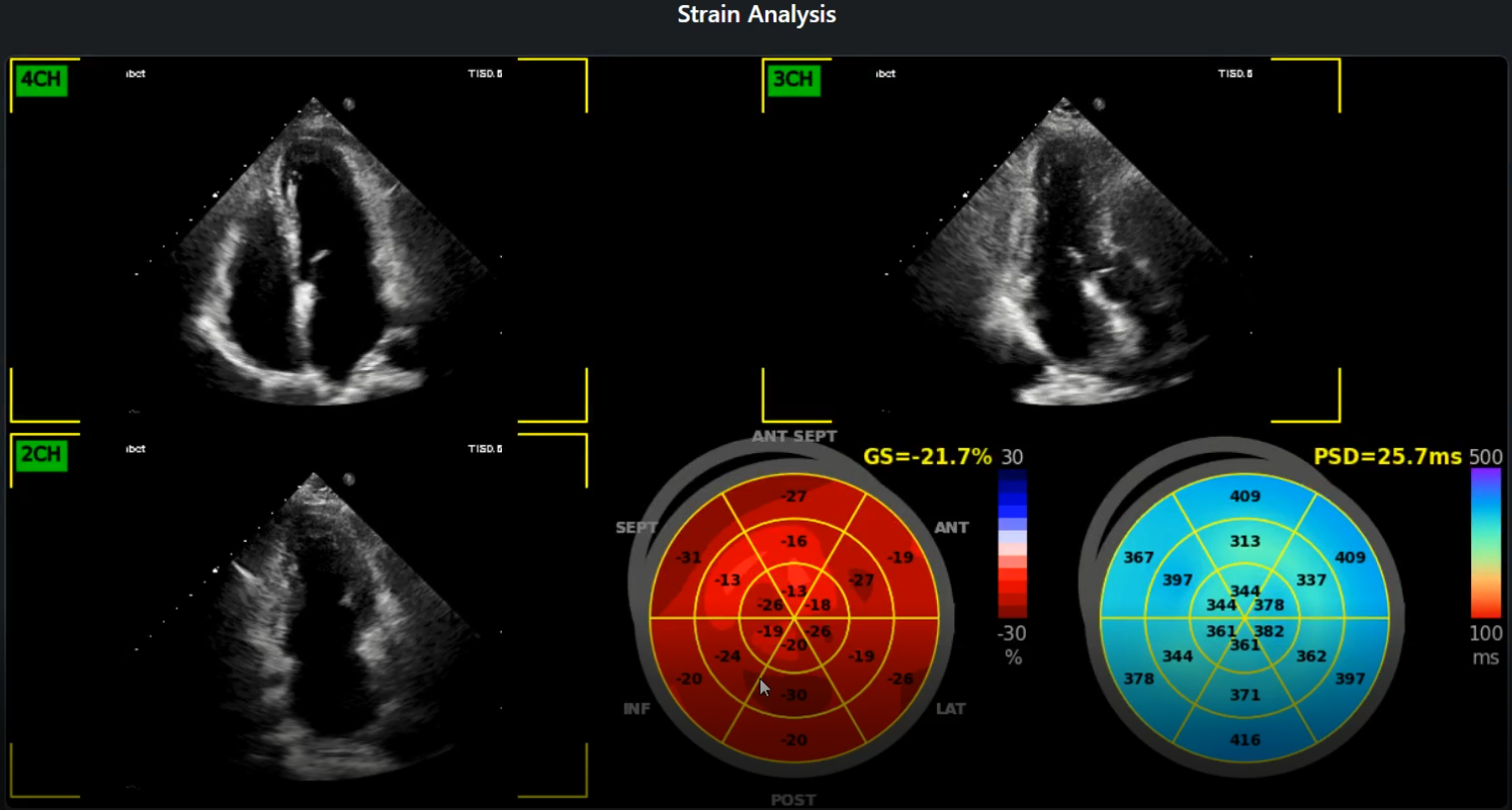The height and width of the screenshot is (810, 1512).
Task: Click the time-to-peak millisecond color scale
Action: click(x=1485, y=545)
